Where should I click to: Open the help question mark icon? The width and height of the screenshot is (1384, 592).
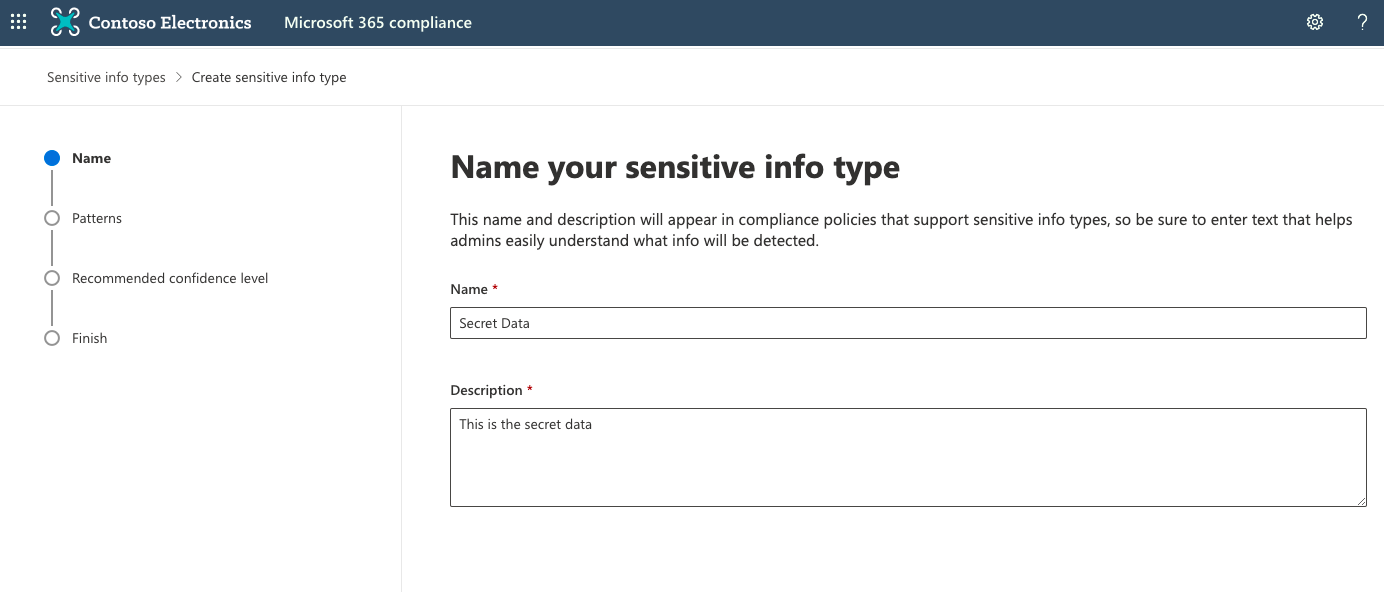pos(1362,22)
